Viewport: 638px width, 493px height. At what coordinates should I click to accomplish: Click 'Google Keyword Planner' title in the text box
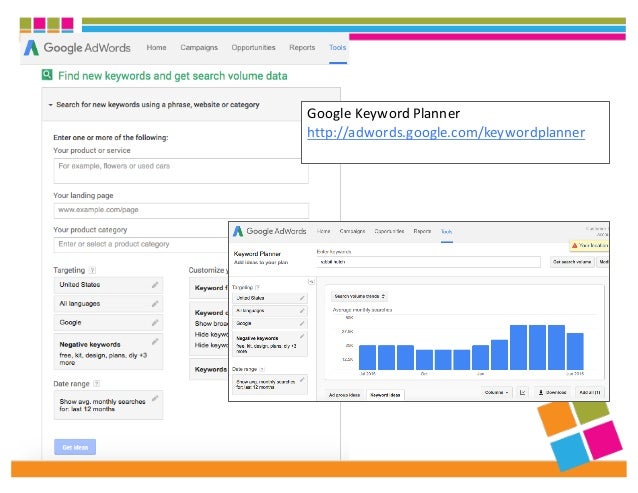383,113
